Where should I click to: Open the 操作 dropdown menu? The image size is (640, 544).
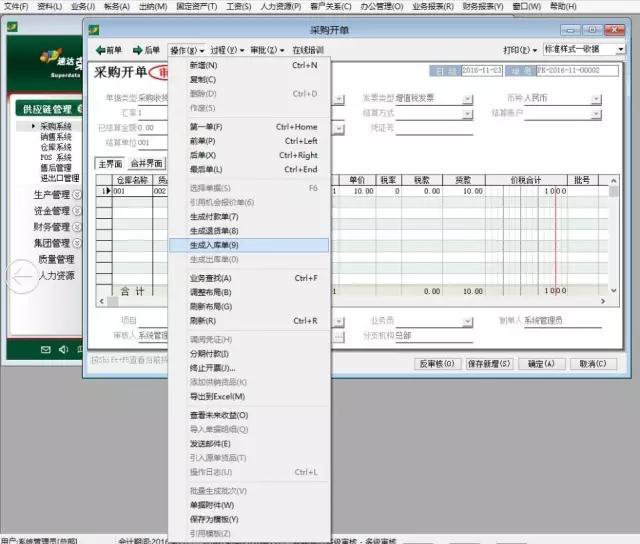[187, 50]
